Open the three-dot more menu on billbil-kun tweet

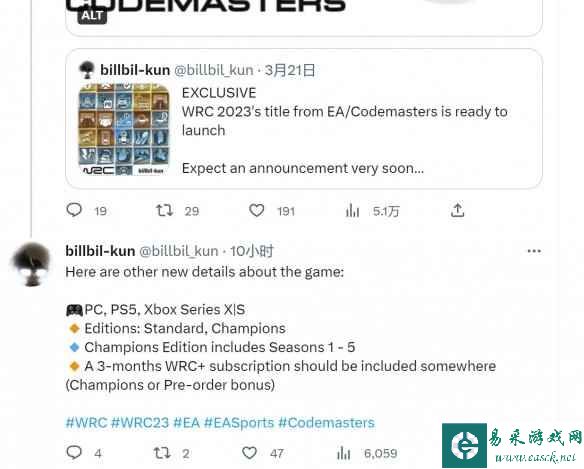pos(534,251)
